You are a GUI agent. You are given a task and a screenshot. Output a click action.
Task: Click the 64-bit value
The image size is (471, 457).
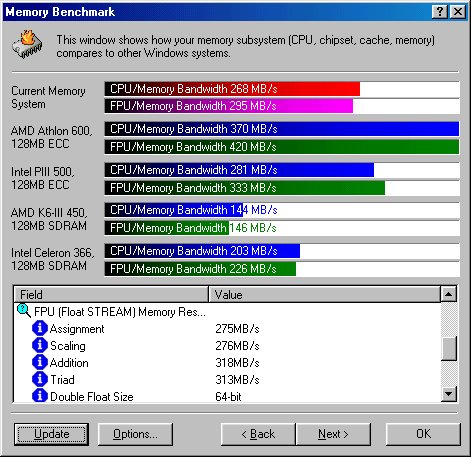[x=228, y=397]
